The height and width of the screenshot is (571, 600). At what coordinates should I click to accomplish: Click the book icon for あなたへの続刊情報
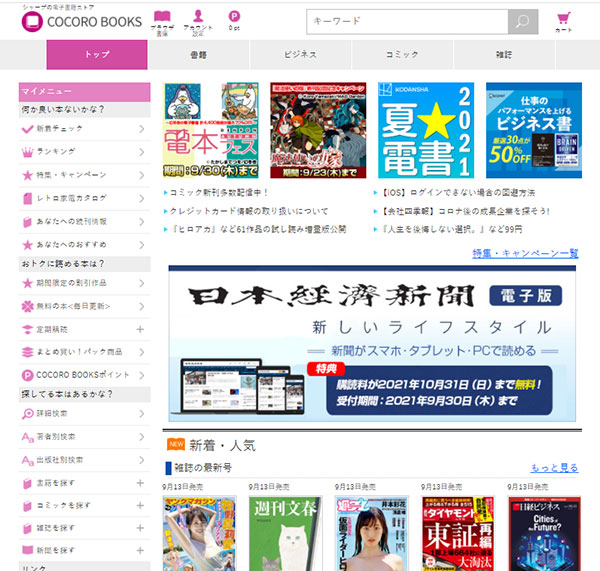28,222
